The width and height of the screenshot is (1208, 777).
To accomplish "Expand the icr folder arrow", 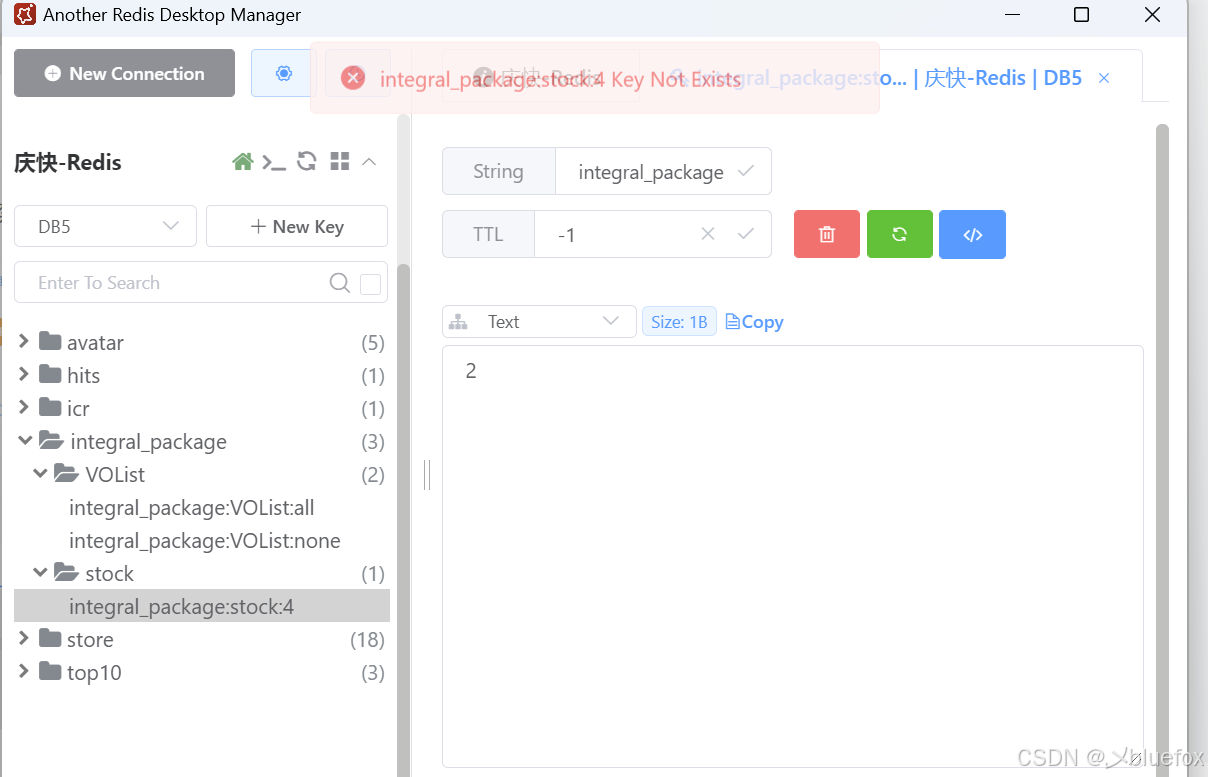I will [24, 408].
